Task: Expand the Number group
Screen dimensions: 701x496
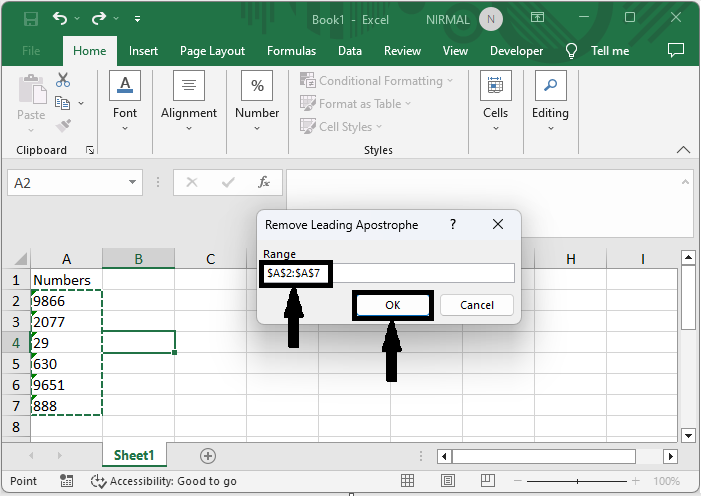Action: point(257,102)
